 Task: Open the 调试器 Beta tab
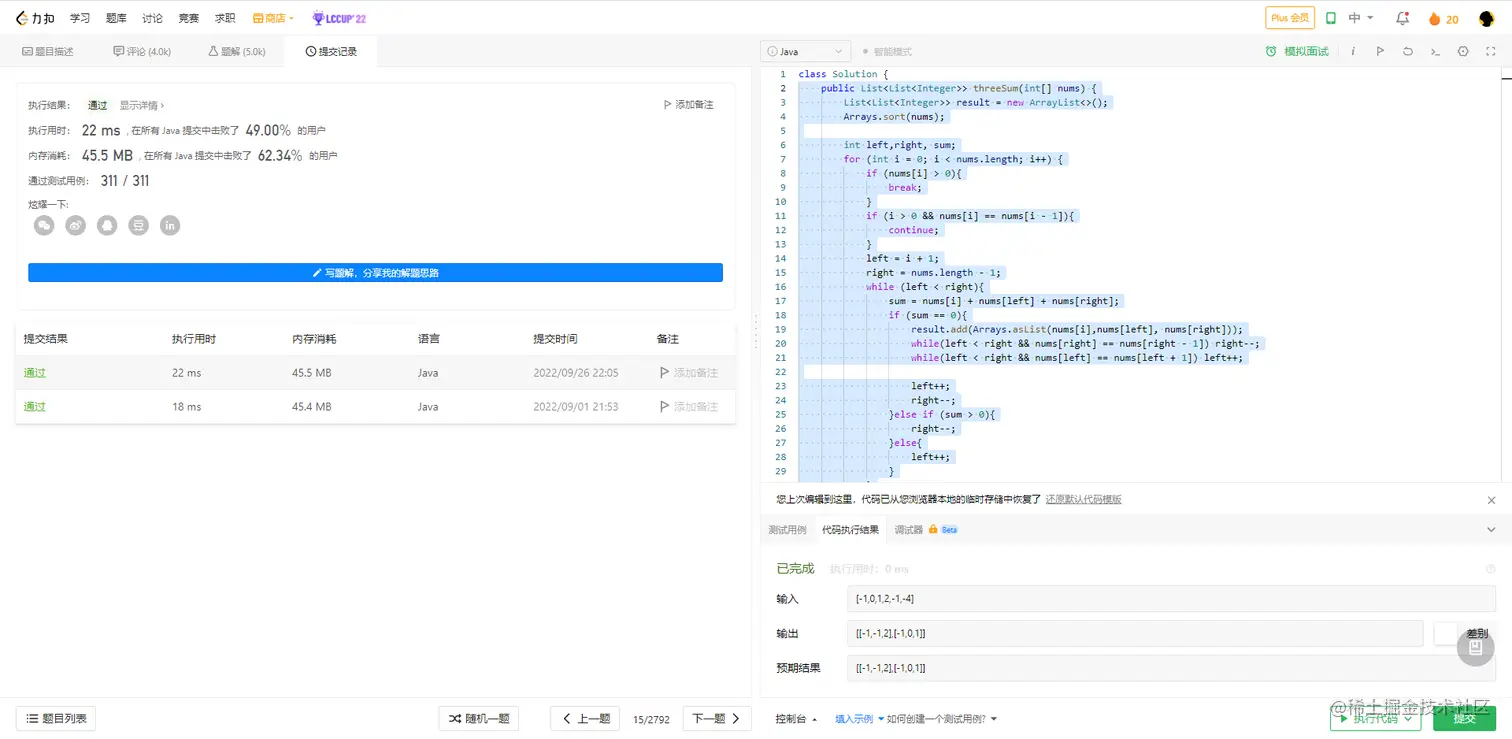tap(926, 530)
